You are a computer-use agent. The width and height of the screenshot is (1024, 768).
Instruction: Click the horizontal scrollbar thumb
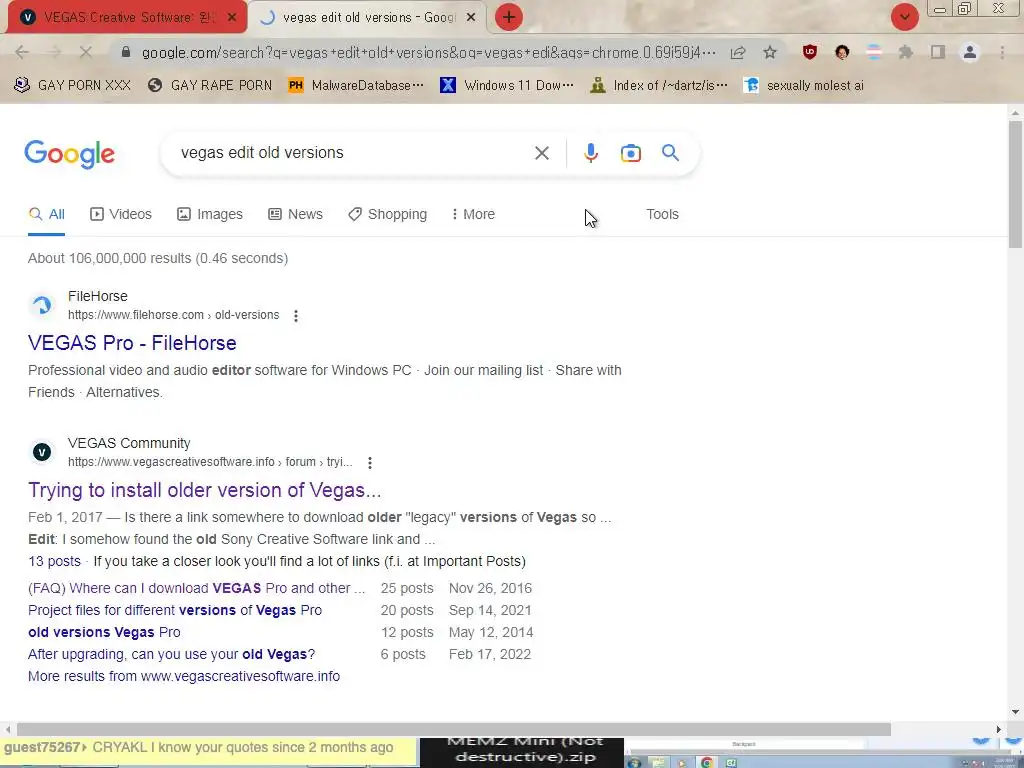pyautogui.click(x=454, y=729)
